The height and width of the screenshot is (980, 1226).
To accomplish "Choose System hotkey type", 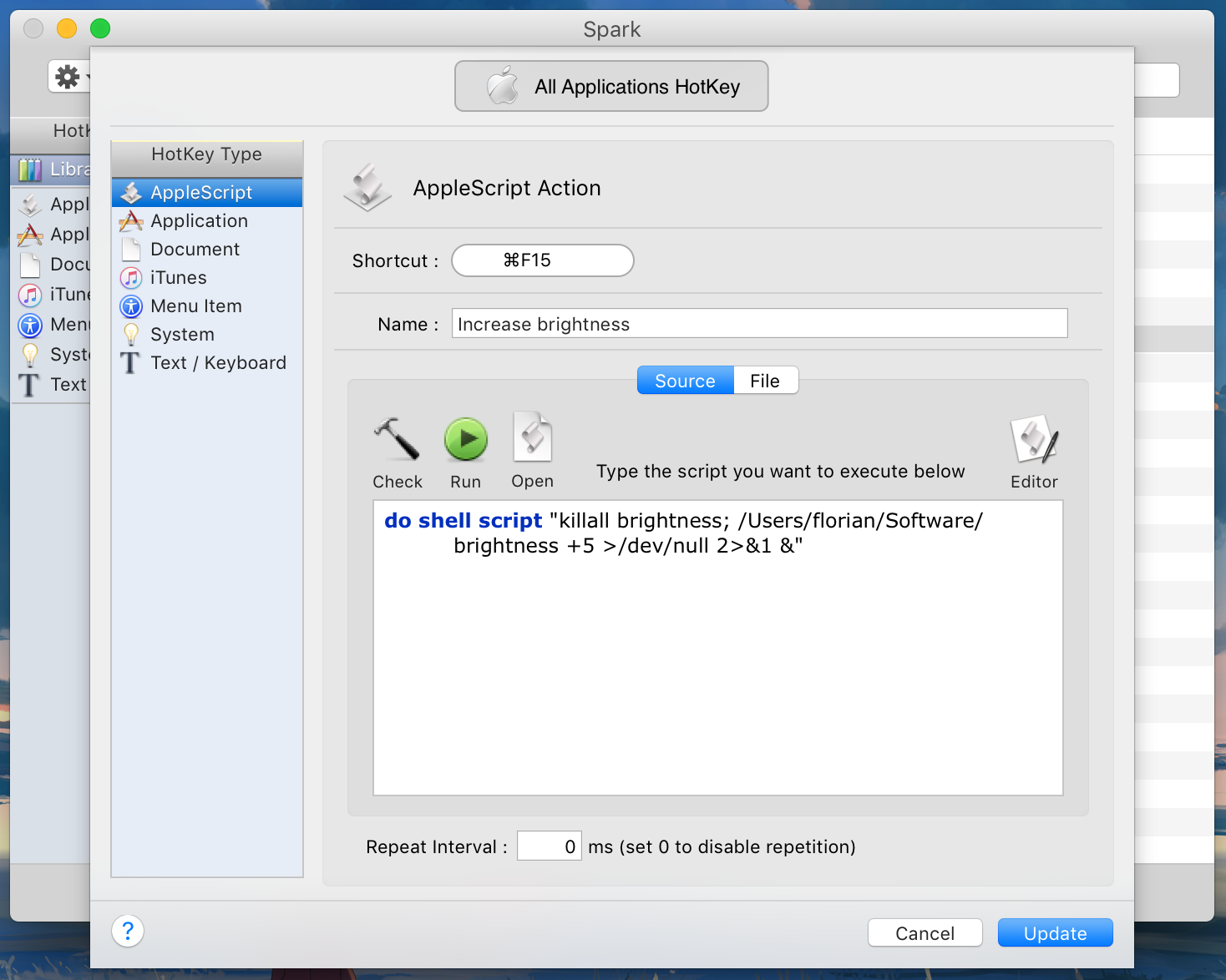I will click(207, 334).
